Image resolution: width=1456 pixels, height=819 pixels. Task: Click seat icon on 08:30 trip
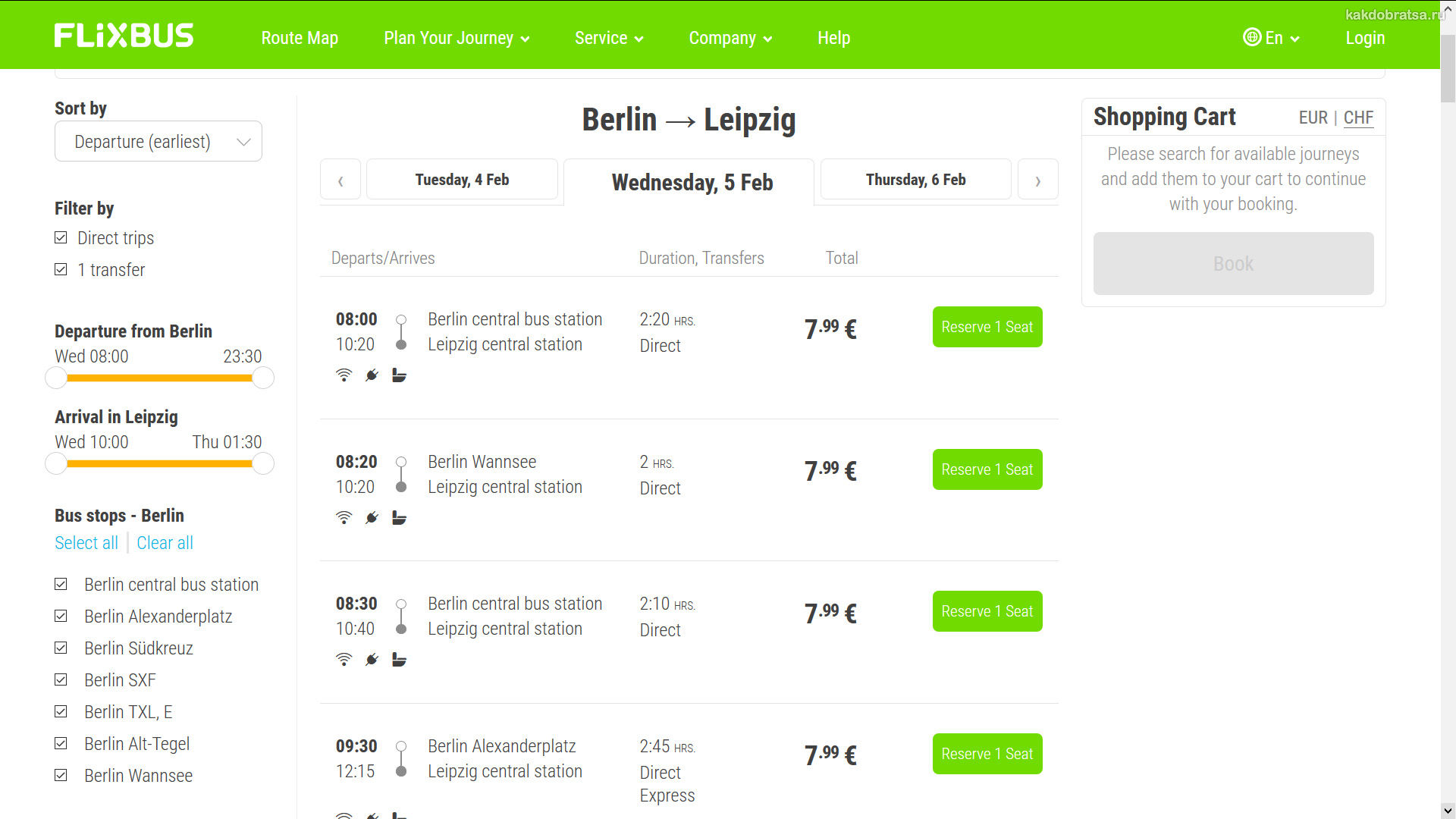pyautogui.click(x=399, y=660)
